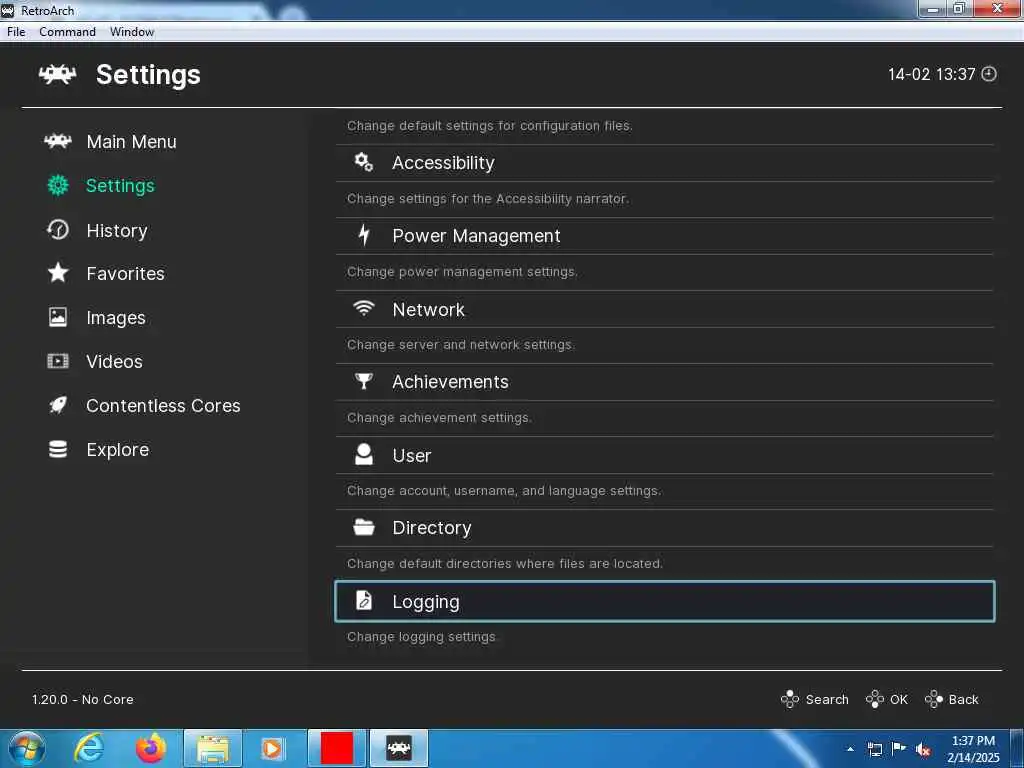
Task: Click the gamepad icon beside Back
Action: (x=934, y=699)
